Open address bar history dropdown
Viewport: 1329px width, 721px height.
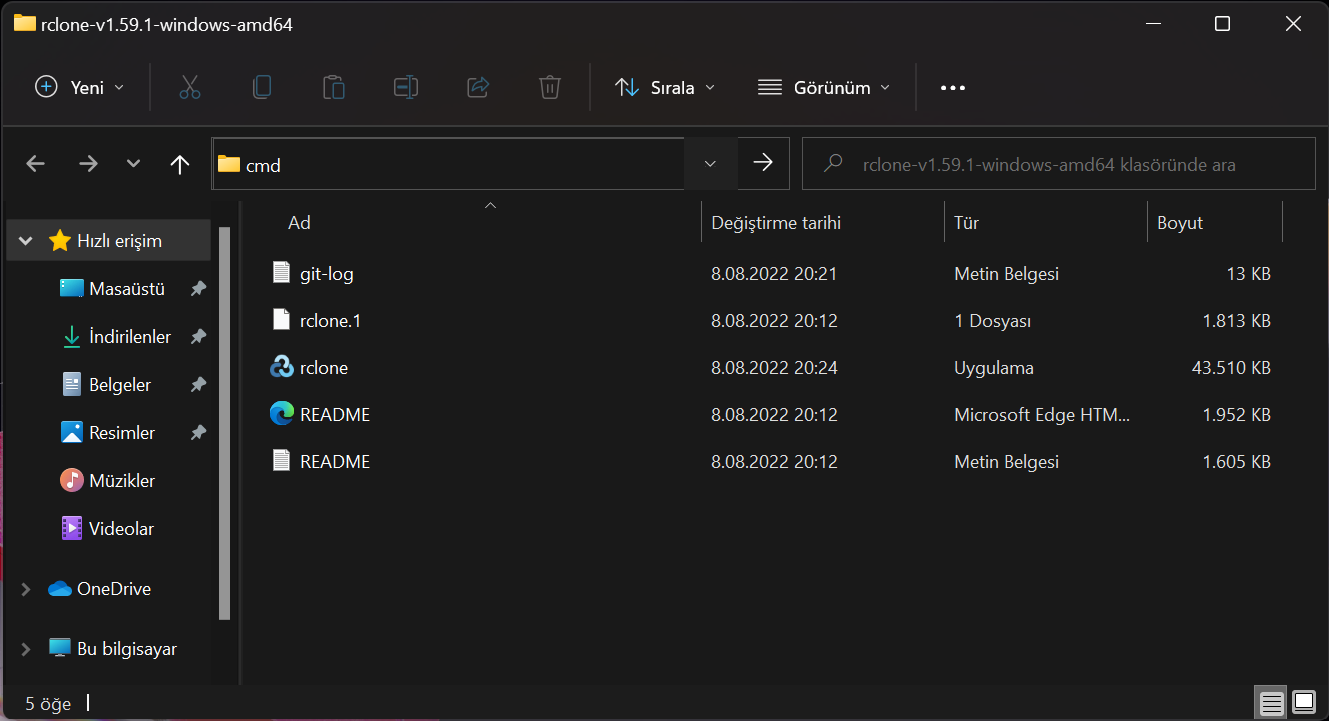[x=710, y=163]
